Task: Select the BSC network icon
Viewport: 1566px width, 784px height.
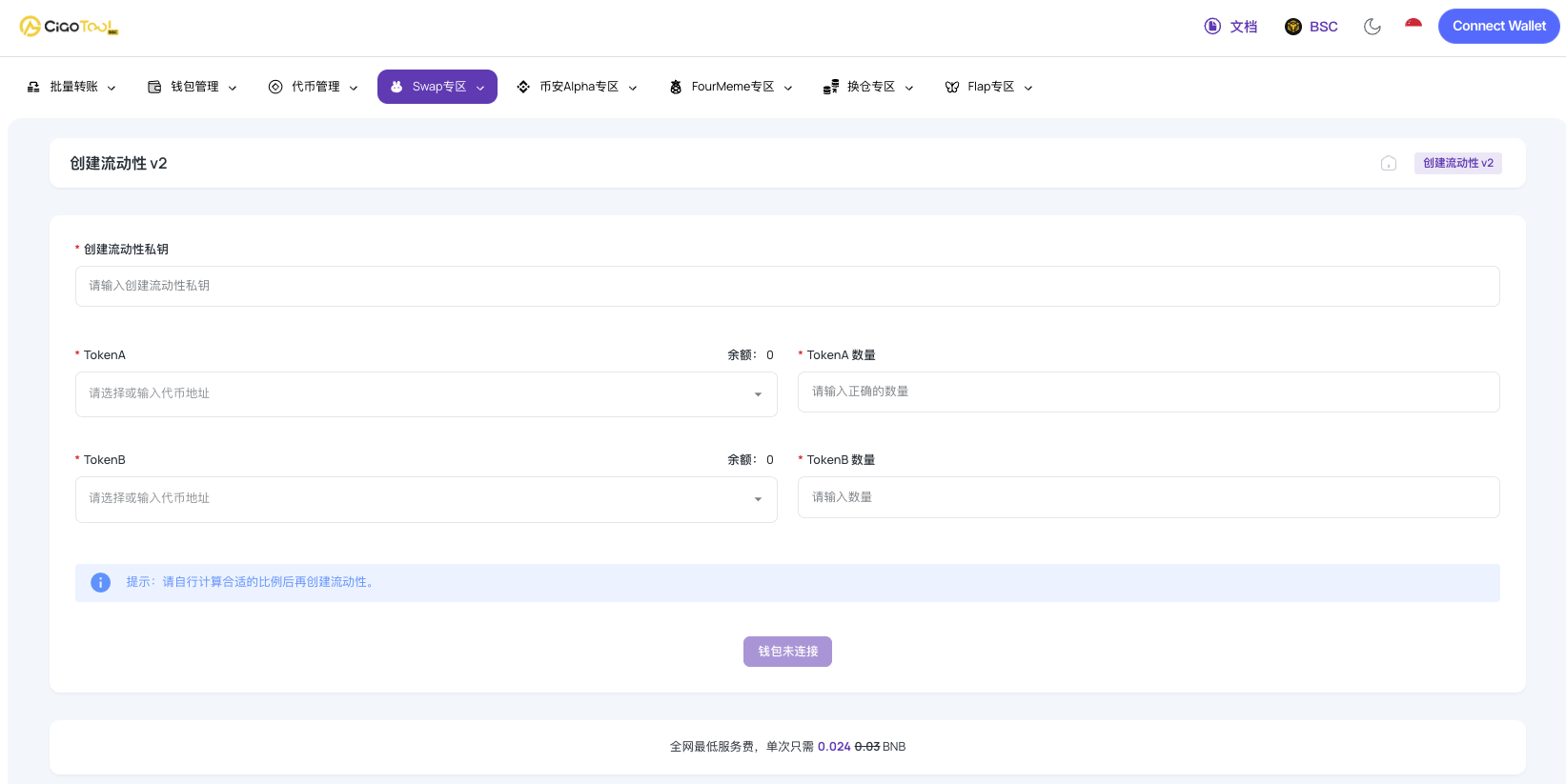Action: click(1293, 27)
